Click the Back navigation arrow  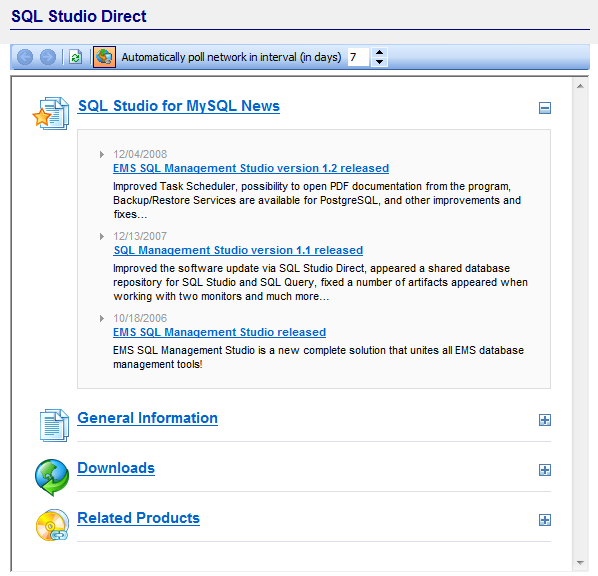point(25,57)
